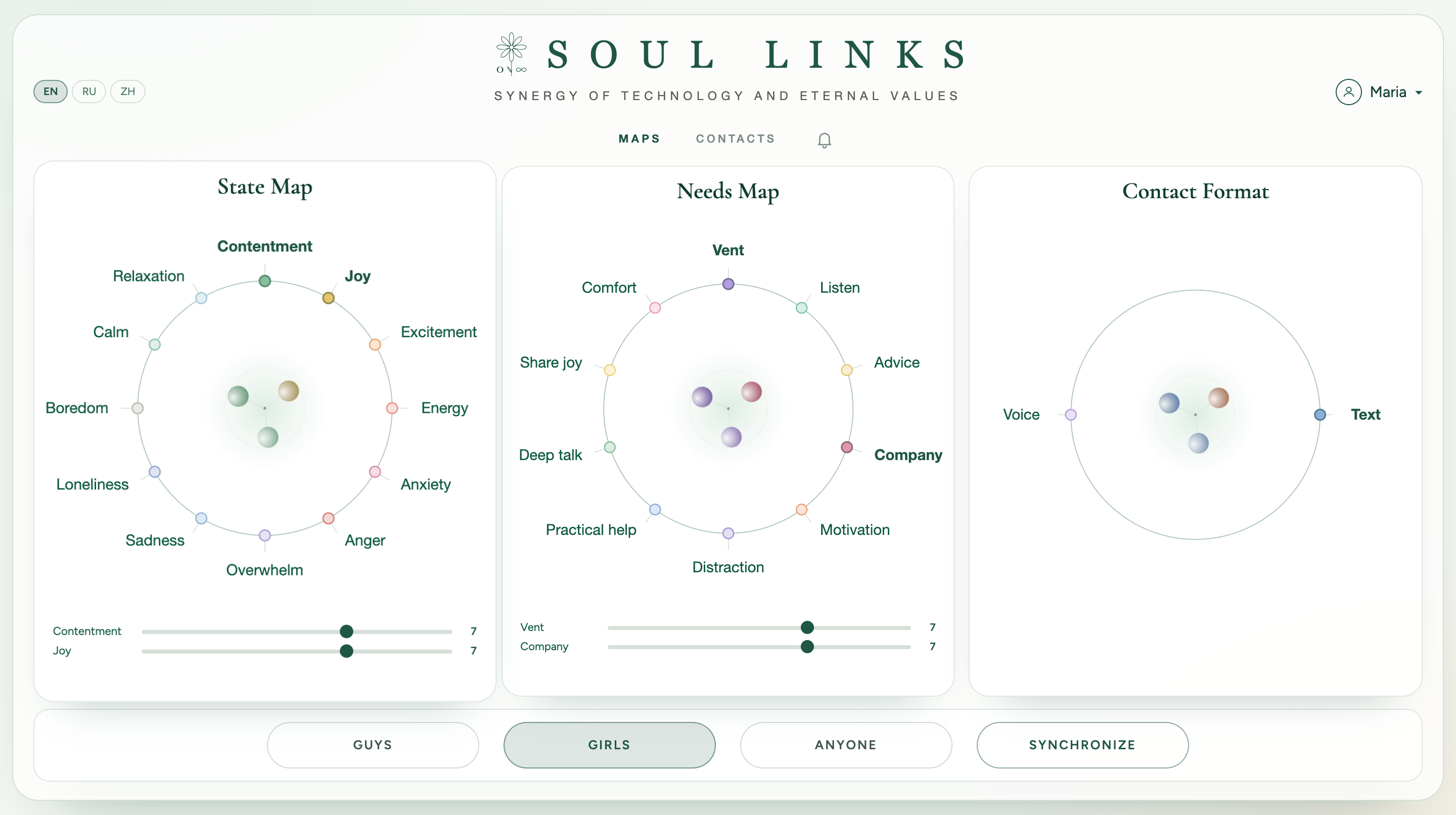Adjust the Joy slider handle
This screenshot has width=1456, height=815.
click(346, 651)
